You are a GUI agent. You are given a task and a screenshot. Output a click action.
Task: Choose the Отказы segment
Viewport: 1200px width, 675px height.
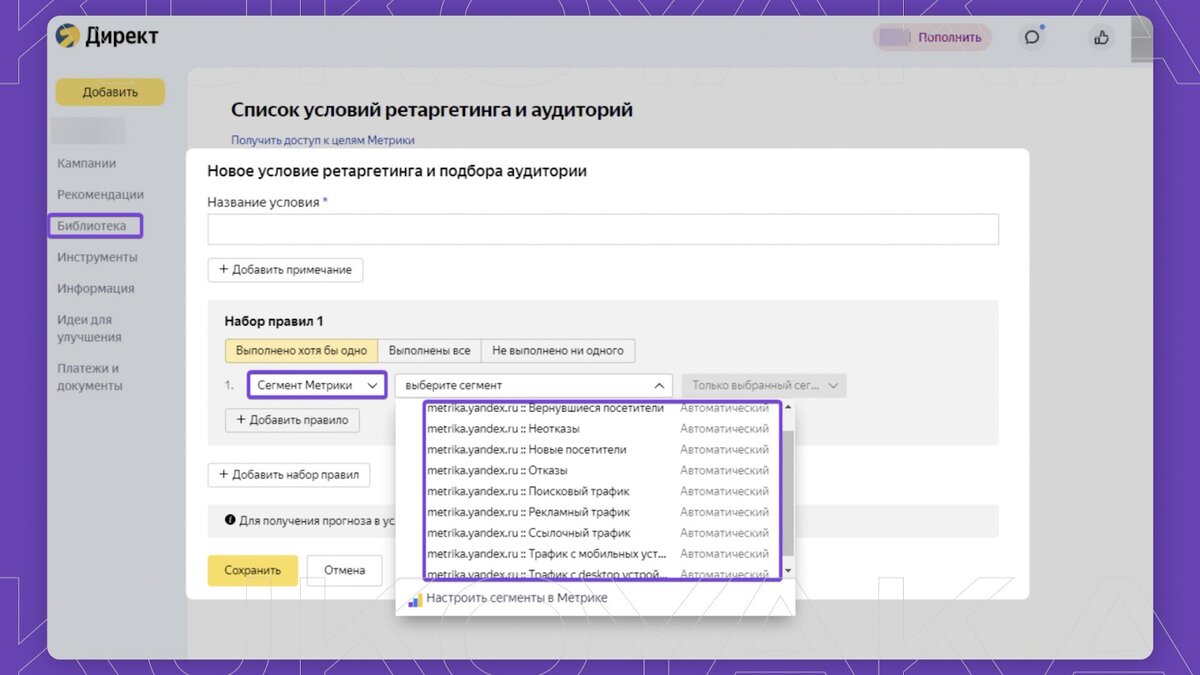(600, 471)
